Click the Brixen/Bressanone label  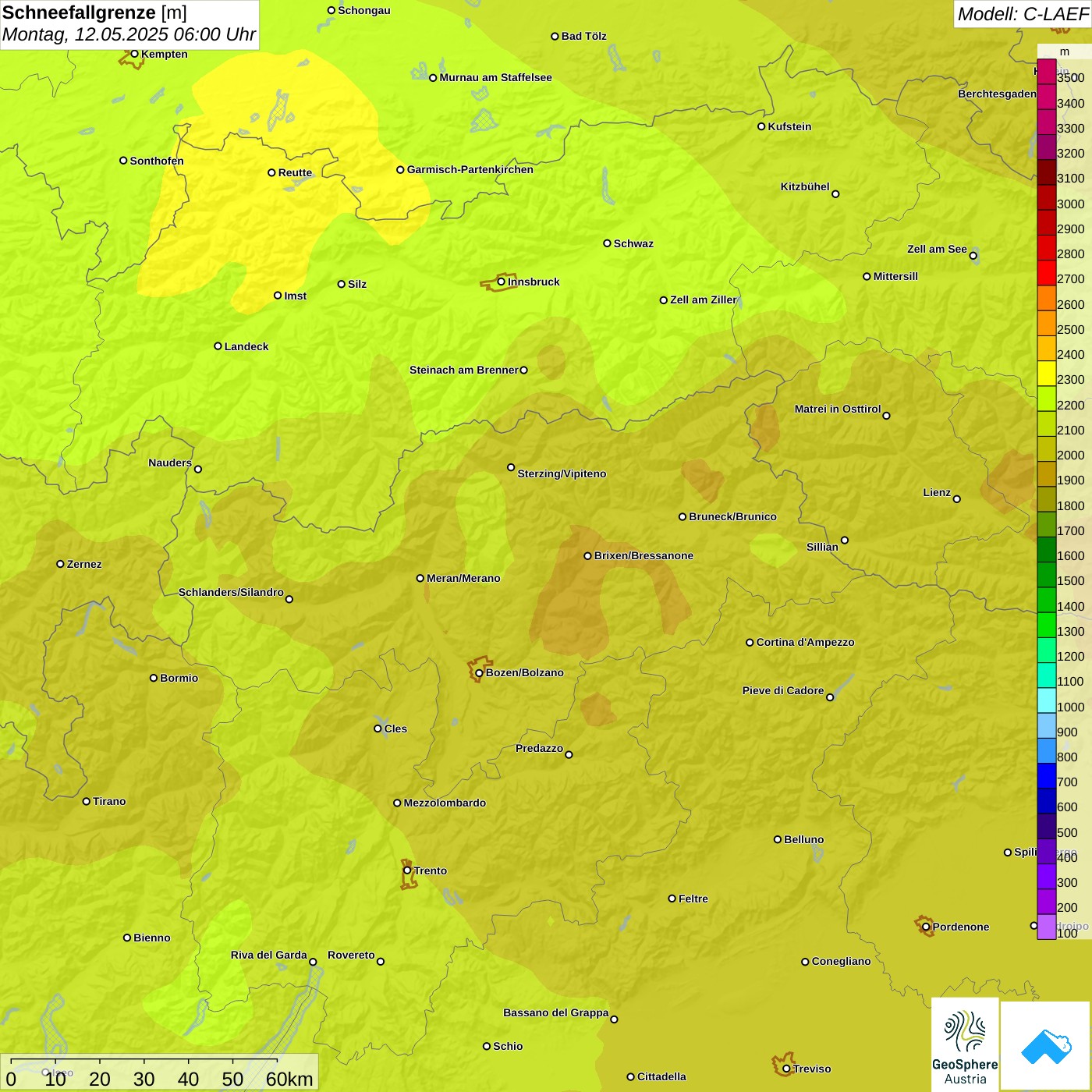tap(643, 555)
